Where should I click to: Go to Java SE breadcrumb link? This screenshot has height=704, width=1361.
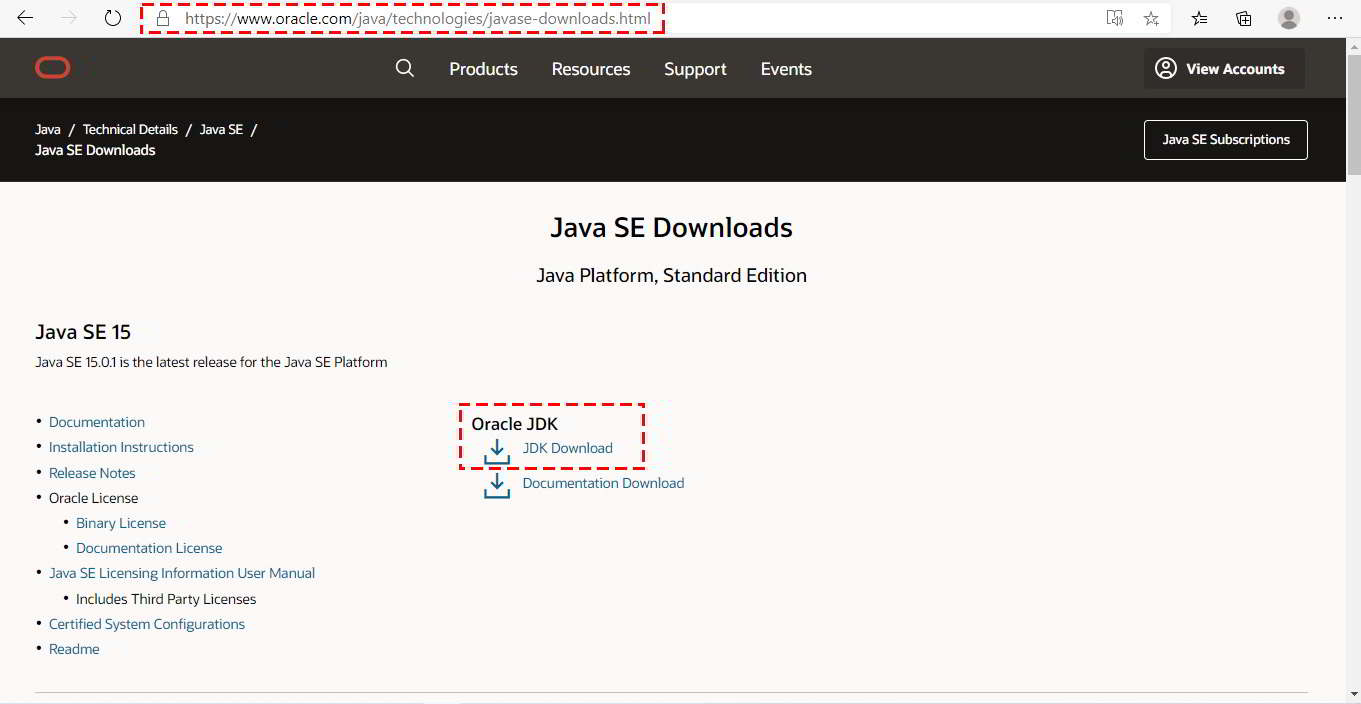221,130
